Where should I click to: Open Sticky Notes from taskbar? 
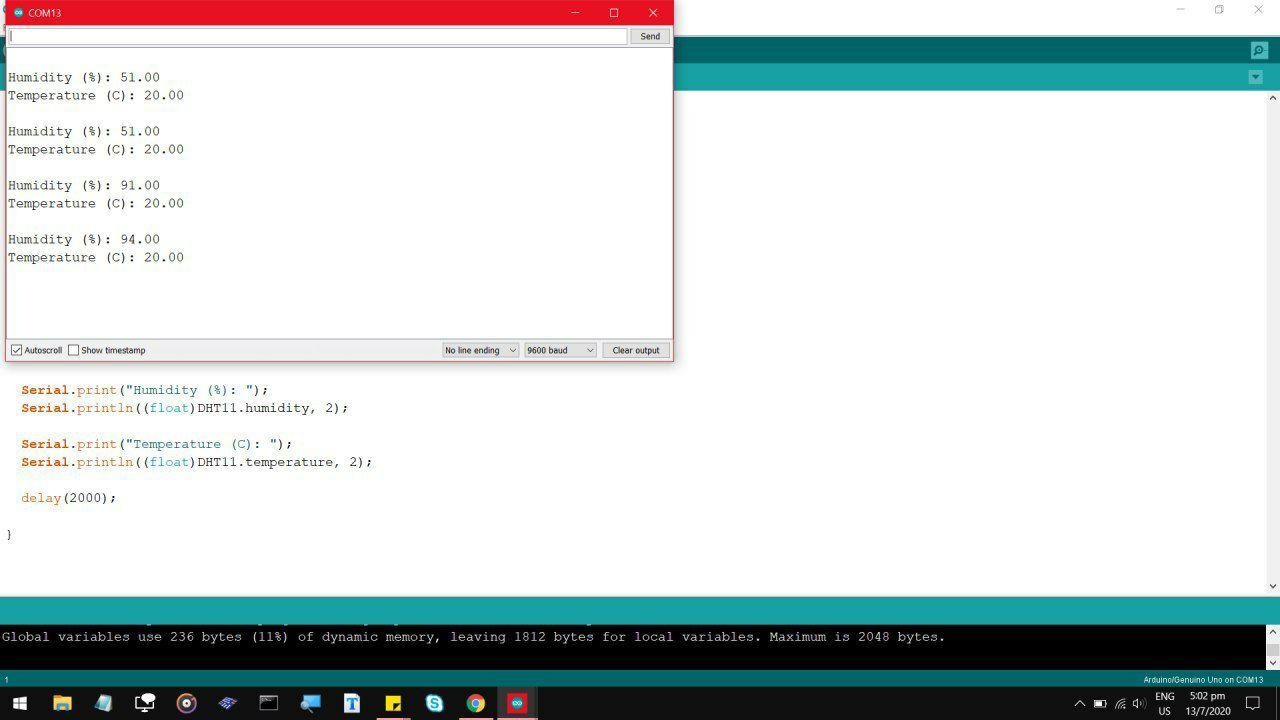[x=393, y=703]
